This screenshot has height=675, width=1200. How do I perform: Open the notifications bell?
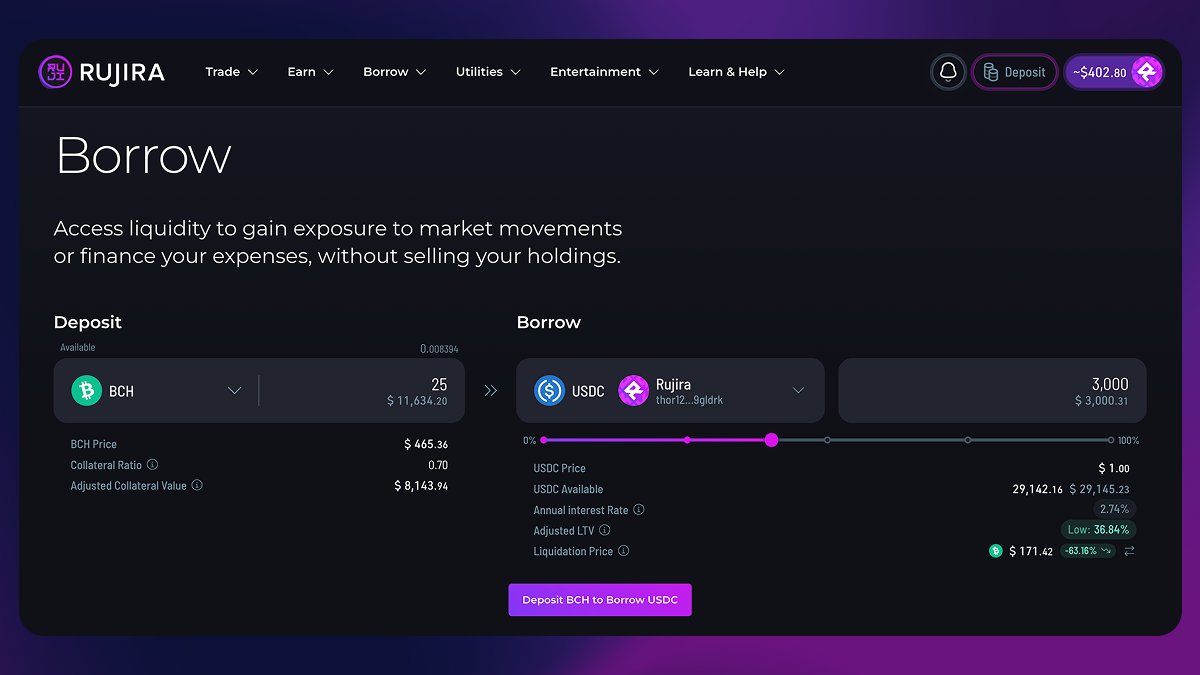949,72
